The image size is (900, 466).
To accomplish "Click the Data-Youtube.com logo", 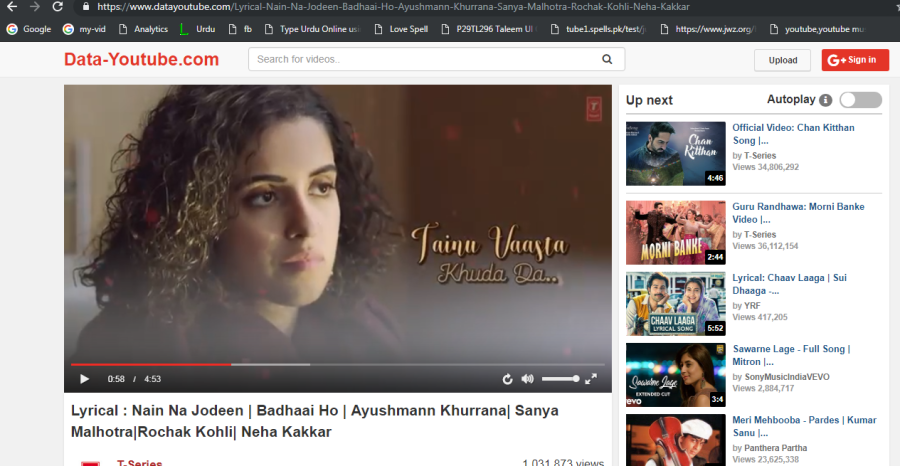I will 141,59.
